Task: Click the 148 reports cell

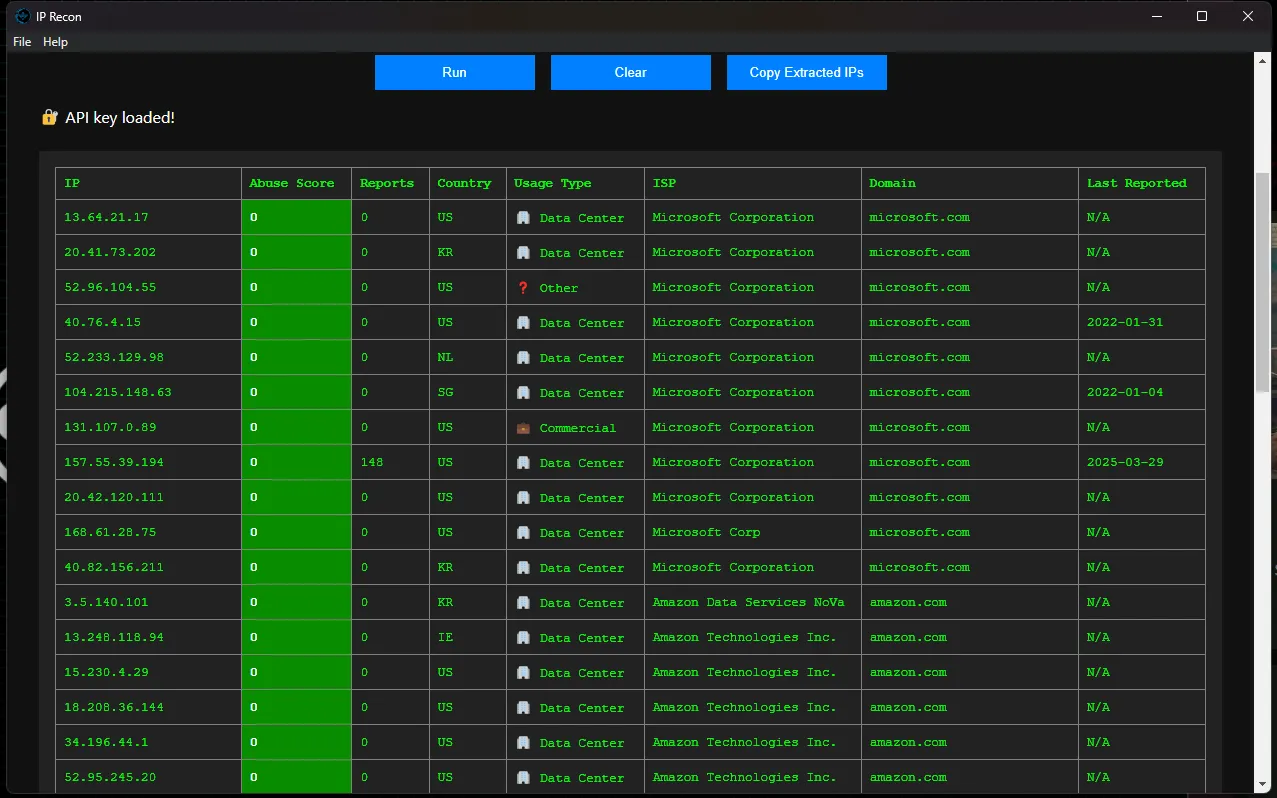Action: pyautogui.click(x=372, y=462)
